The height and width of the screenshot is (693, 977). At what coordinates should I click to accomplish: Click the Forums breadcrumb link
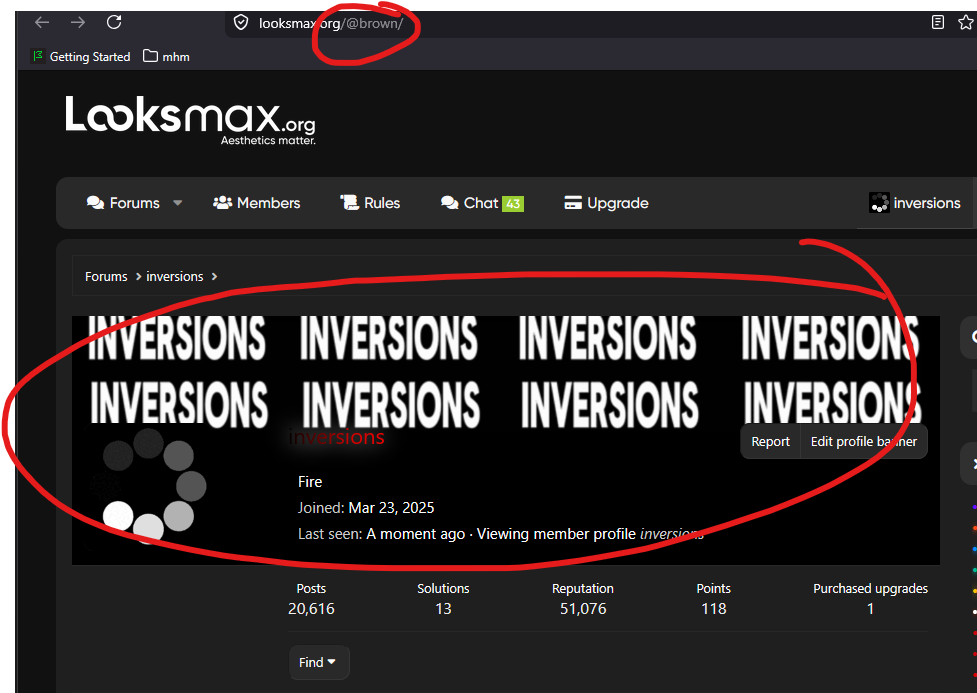[x=106, y=277]
